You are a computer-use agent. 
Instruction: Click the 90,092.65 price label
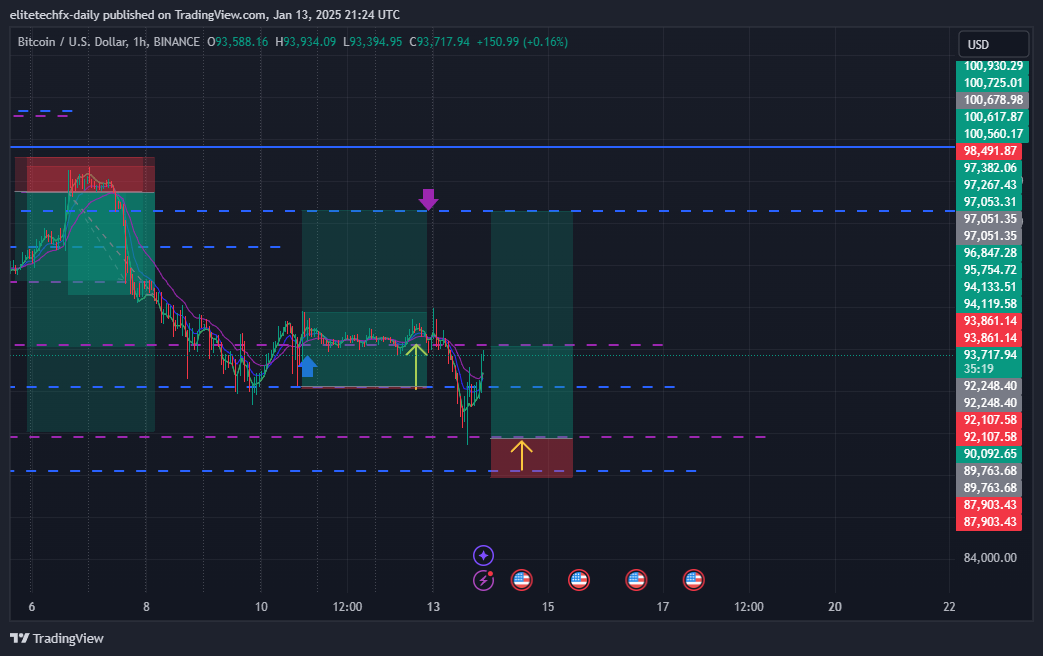989,454
